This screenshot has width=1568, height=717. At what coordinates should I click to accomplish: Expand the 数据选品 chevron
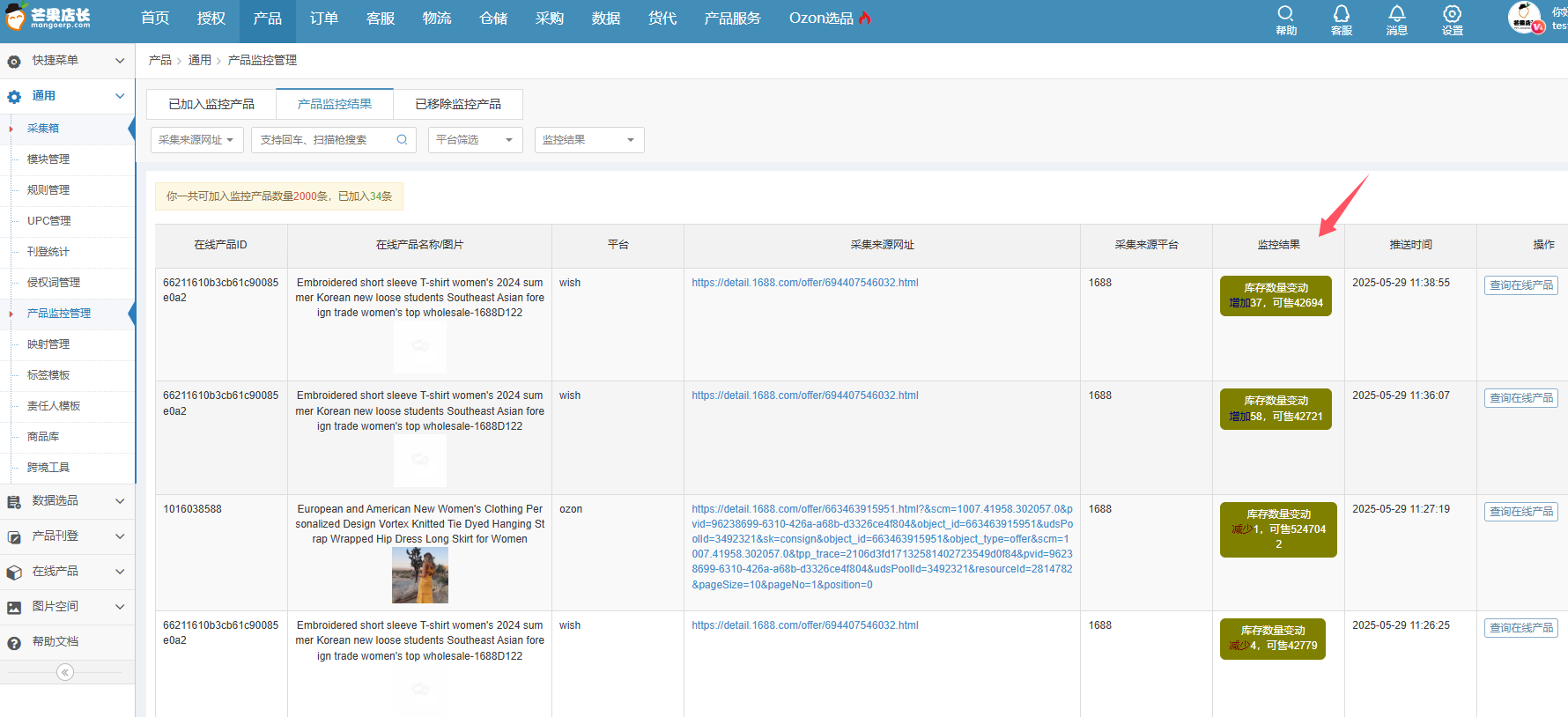click(x=120, y=501)
